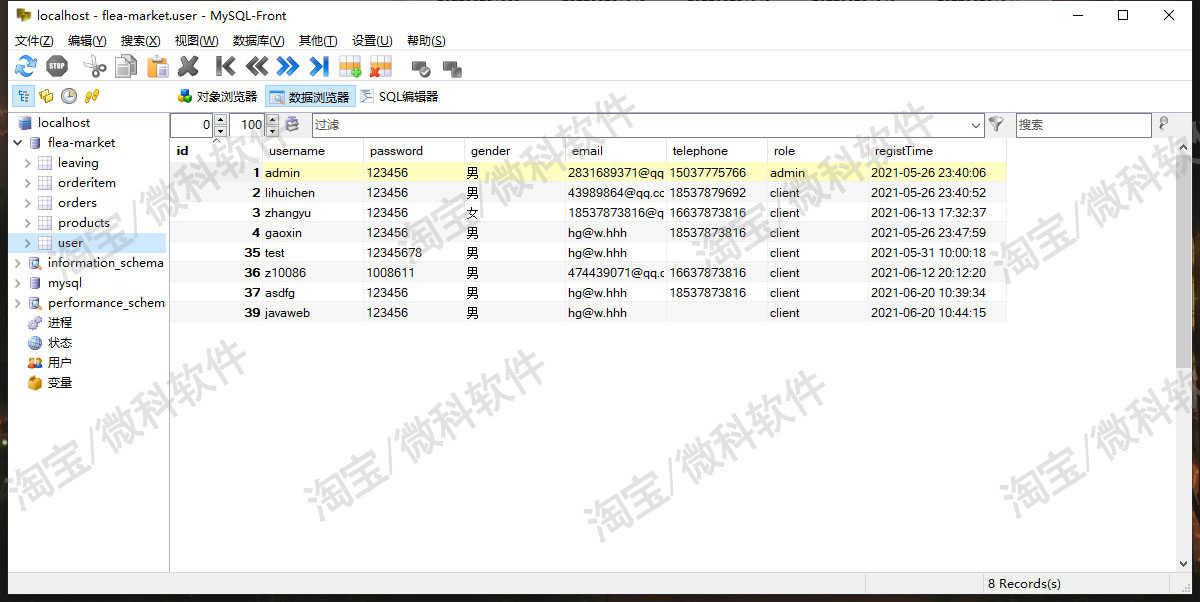Jump to the last record icon
The image size is (1200, 602).
(x=319, y=67)
